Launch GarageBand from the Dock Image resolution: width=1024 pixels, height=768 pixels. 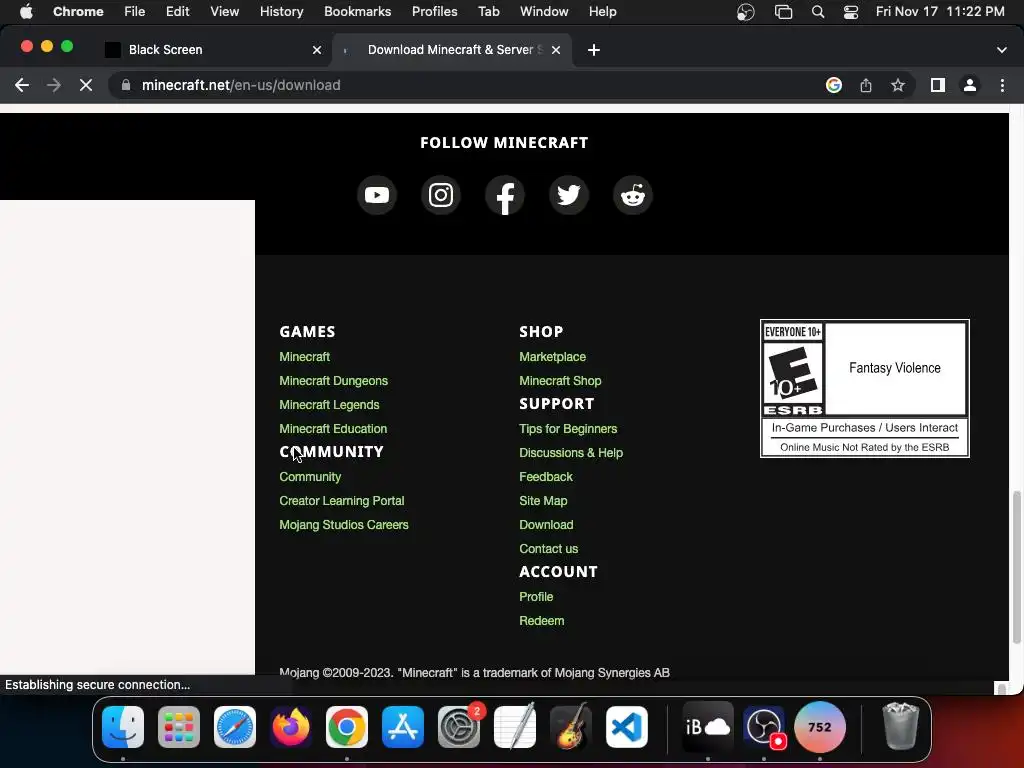coord(571,727)
